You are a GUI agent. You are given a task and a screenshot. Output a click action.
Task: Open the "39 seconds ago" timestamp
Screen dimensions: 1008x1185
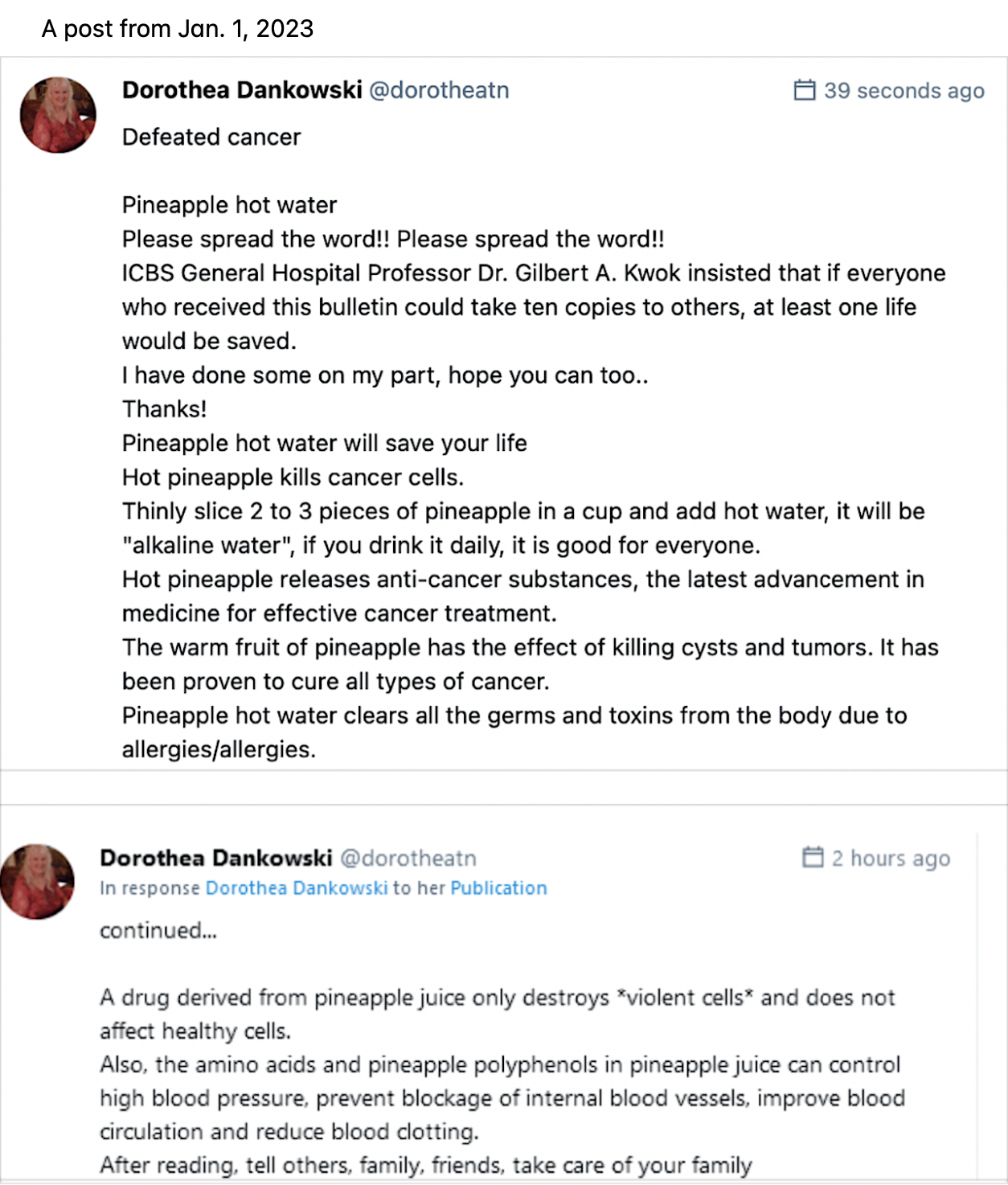pos(904,91)
